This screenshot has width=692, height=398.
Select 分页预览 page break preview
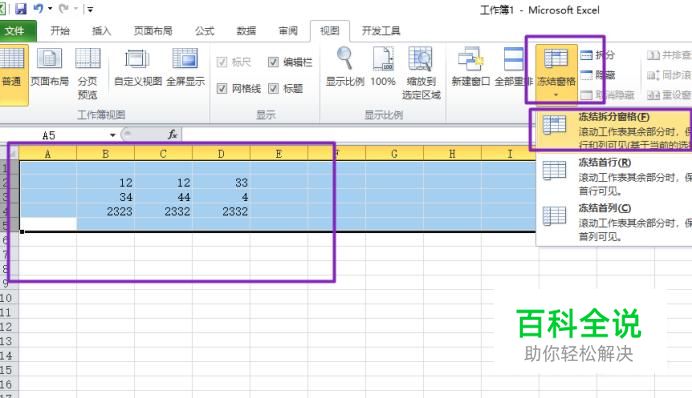click(87, 73)
